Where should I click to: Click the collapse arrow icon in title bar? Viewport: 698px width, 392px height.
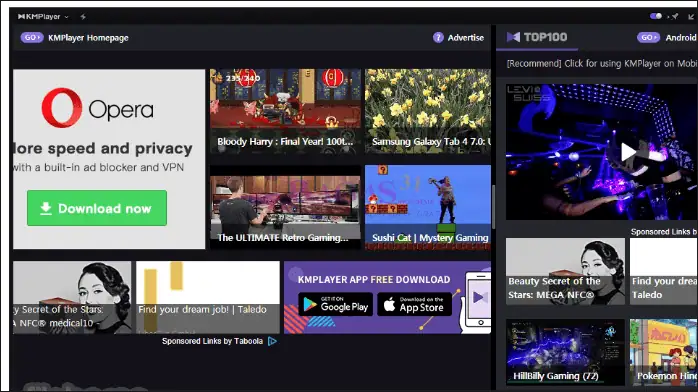(x=691, y=16)
